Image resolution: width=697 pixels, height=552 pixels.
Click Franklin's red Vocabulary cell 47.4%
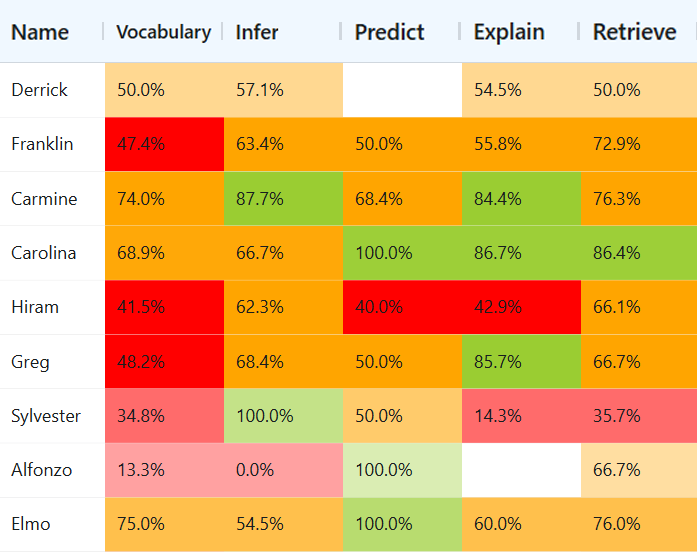coord(164,144)
